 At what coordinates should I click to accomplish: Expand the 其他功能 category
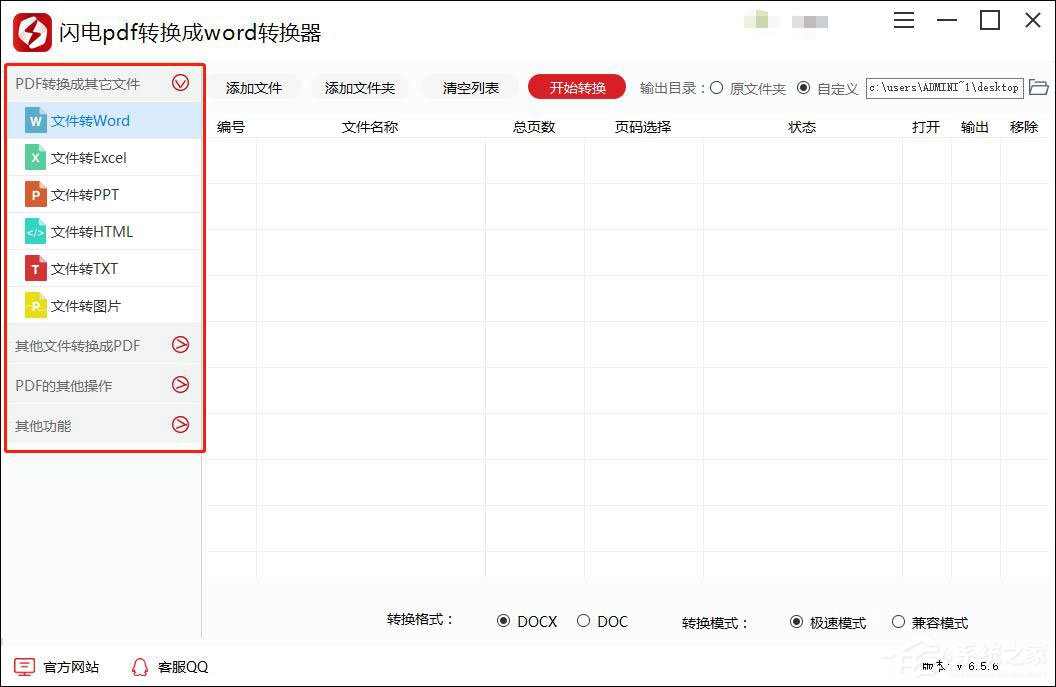click(x=181, y=425)
